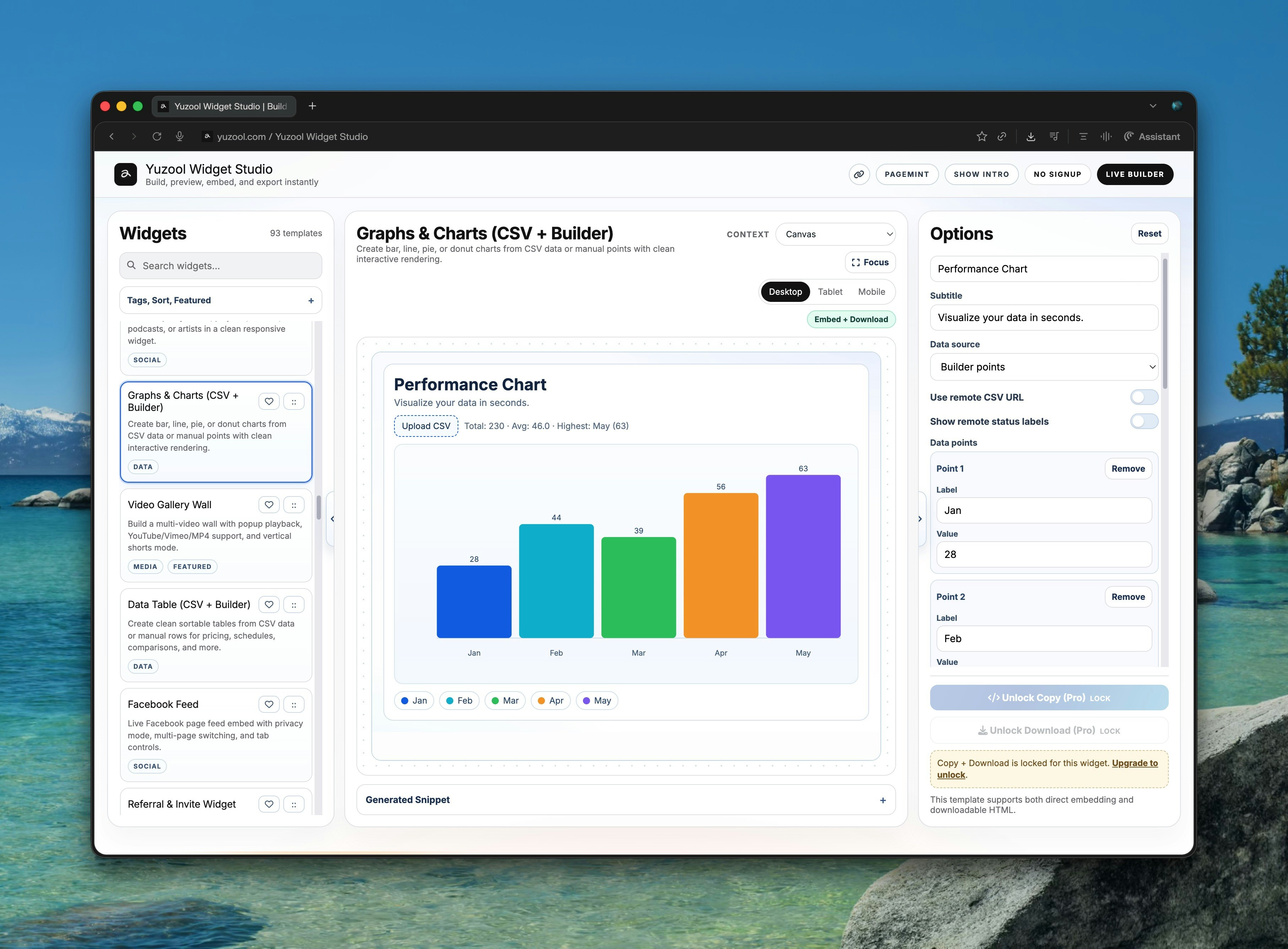The width and height of the screenshot is (1288, 949).
Task: Click drag handle on Facebook Feed card
Action: (x=294, y=704)
